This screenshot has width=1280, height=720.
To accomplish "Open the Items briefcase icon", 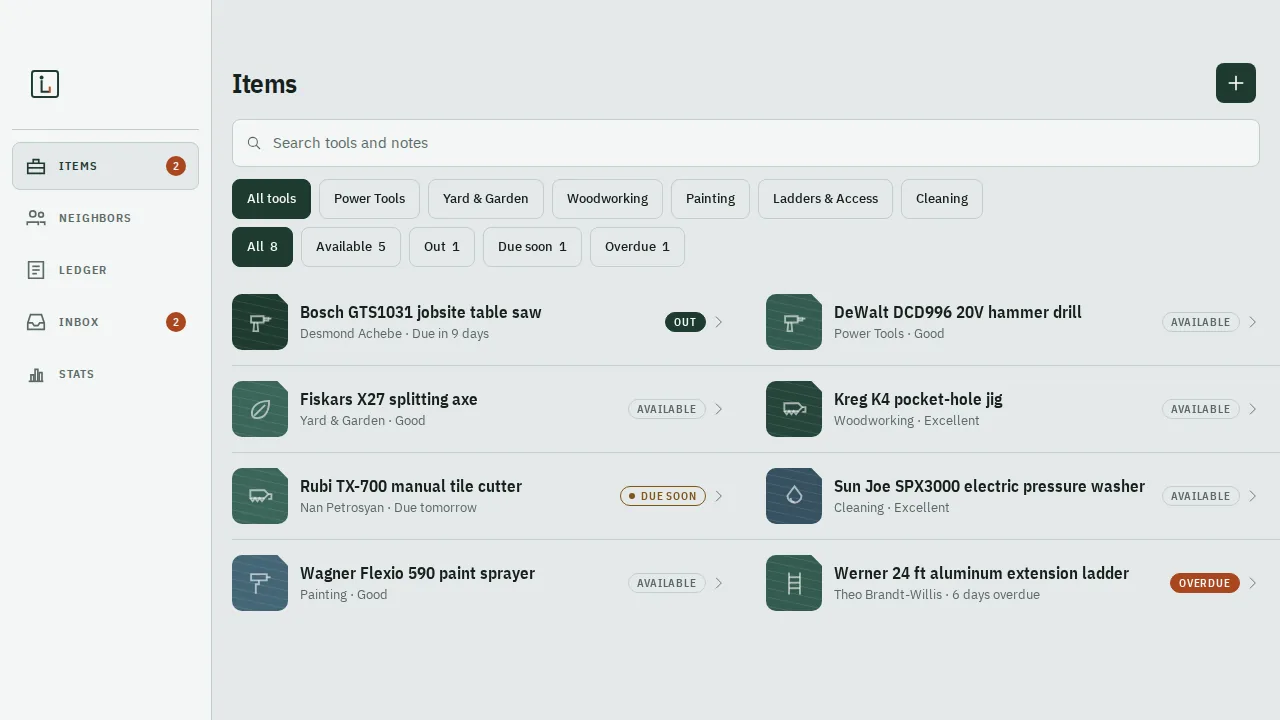I will (36, 166).
